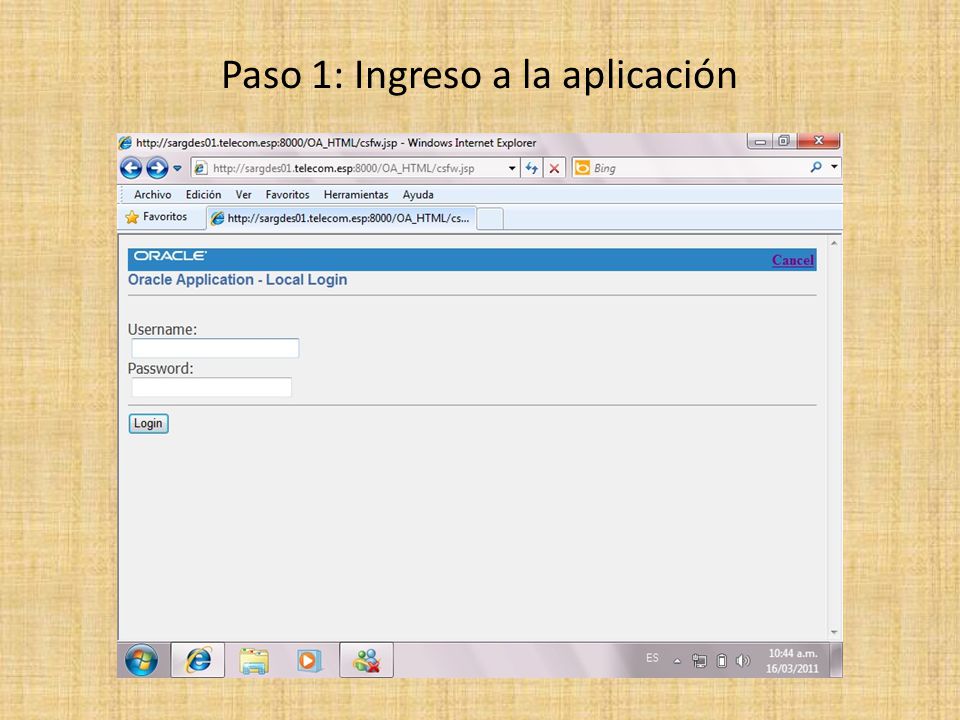Open Windows Media Player from taskbar

[309, 661]
